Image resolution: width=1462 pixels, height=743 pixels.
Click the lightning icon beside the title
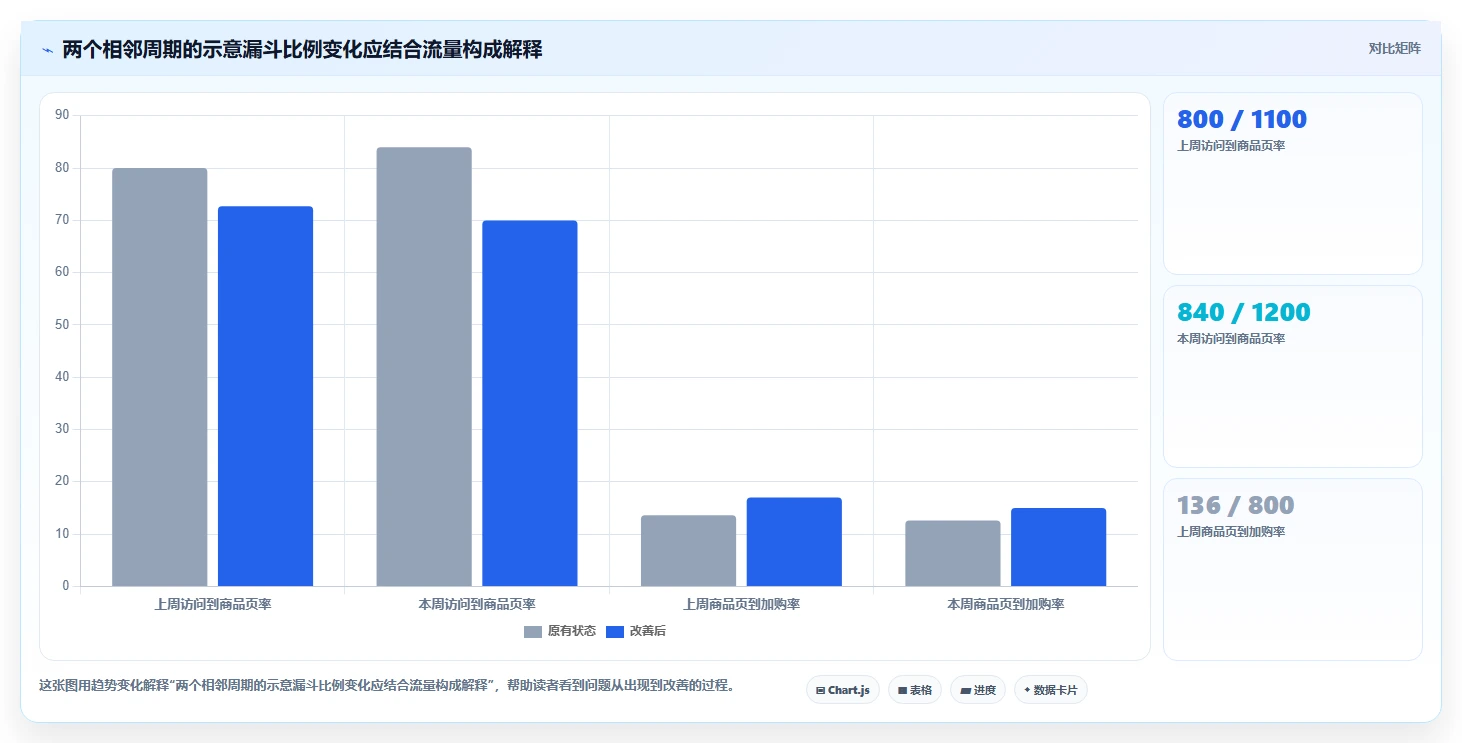click(47, 50)
